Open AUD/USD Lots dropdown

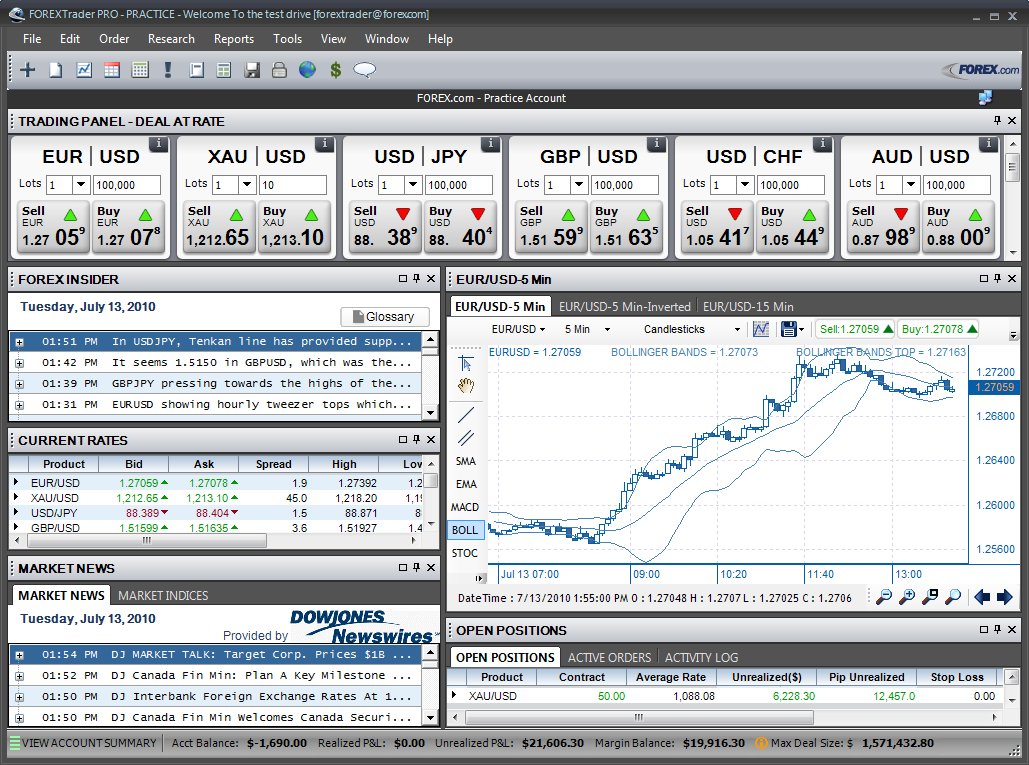coord(911,184)
